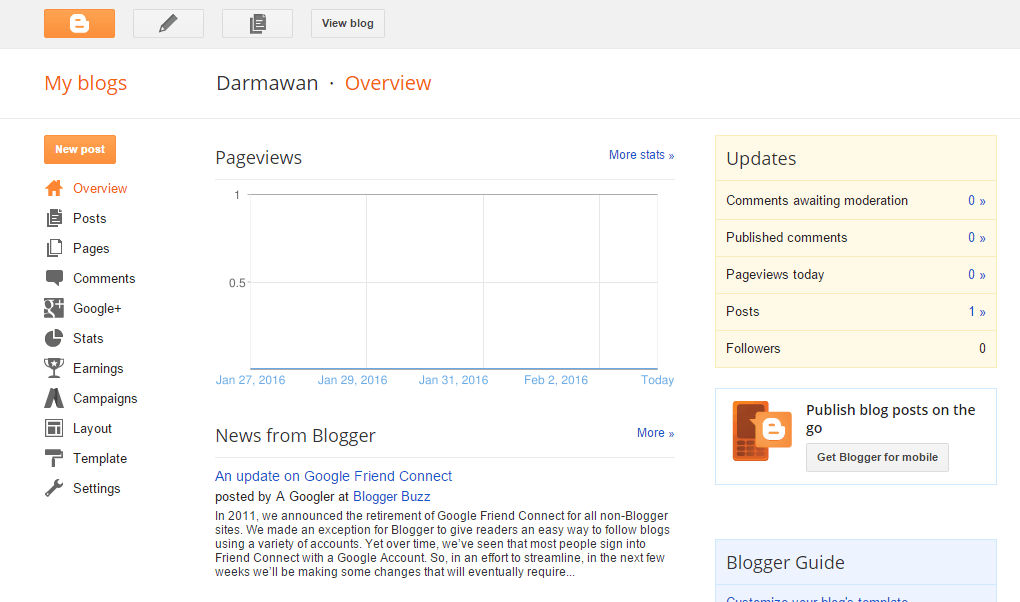Go to Campaigns section
The image size is (1020, 602).
[x=105, y=398]
